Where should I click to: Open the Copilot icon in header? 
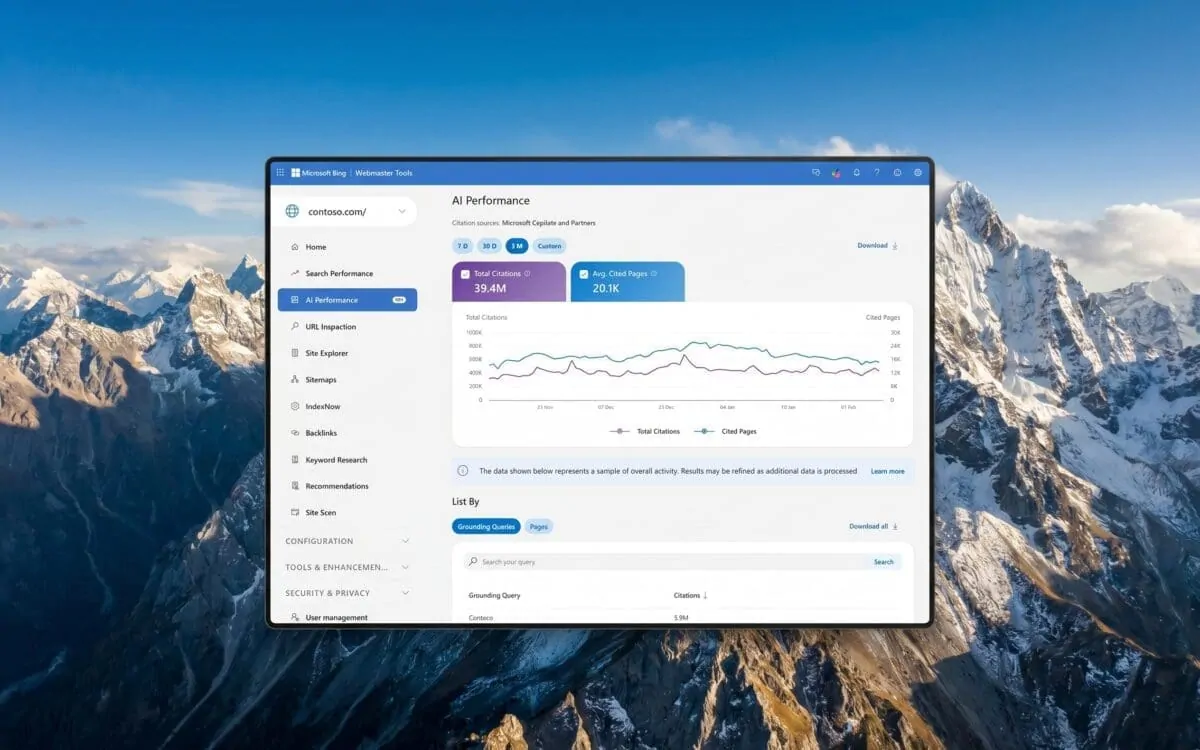click(836, 173)
